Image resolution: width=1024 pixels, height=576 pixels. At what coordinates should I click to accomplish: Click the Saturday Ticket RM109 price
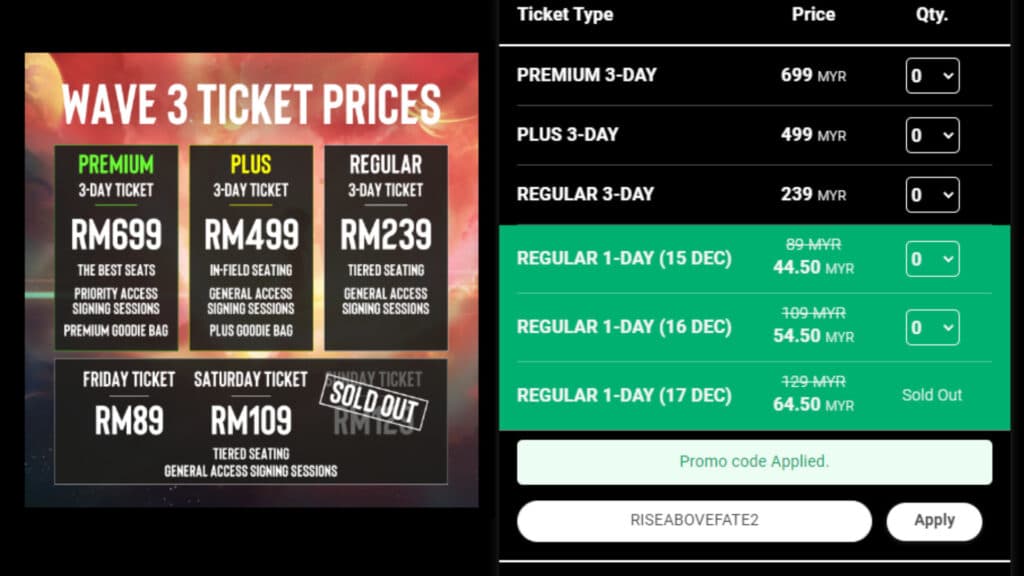coord(251,421)
